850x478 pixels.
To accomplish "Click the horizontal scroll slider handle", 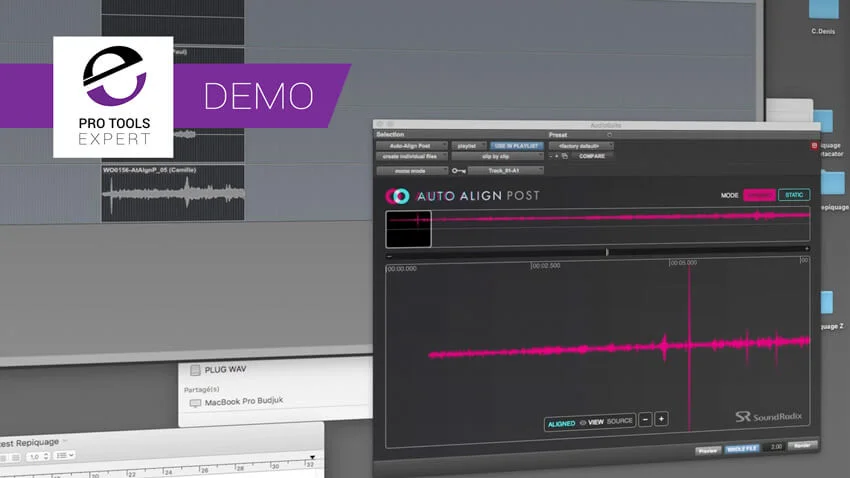I will point(607,252).
